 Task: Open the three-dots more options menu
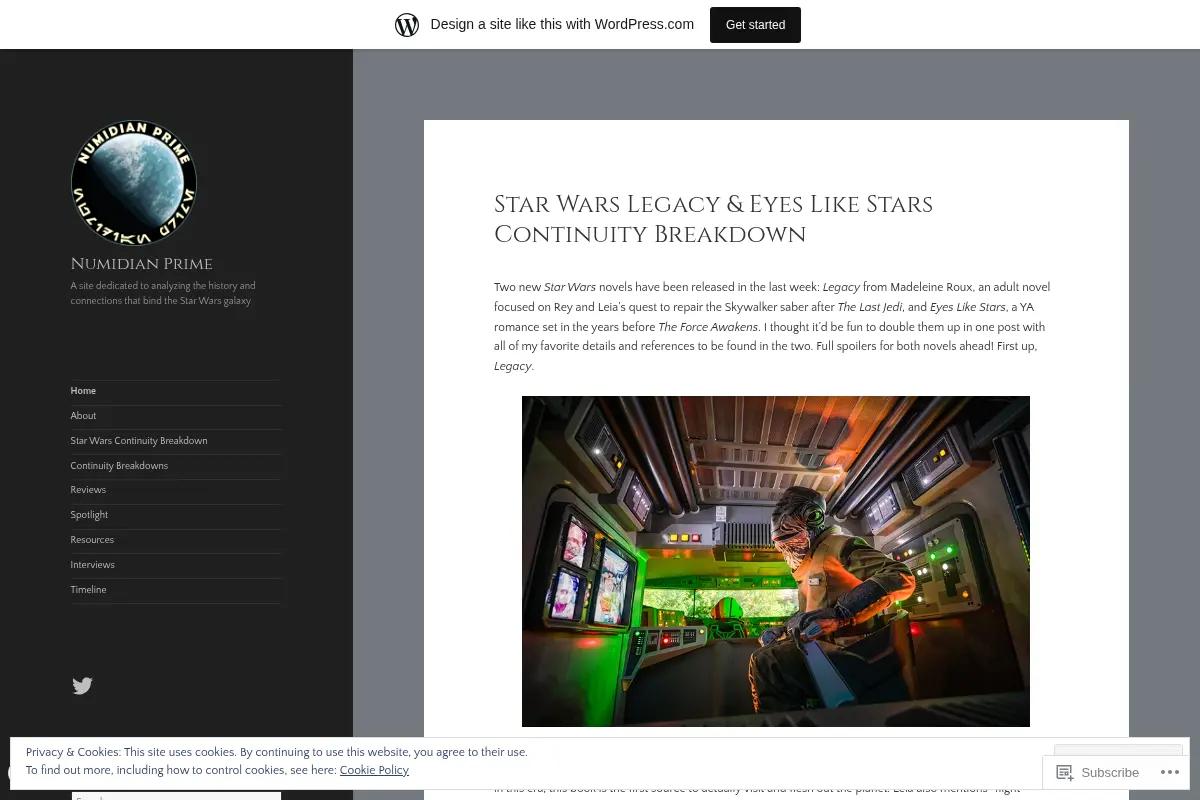tap(1170, 772)
